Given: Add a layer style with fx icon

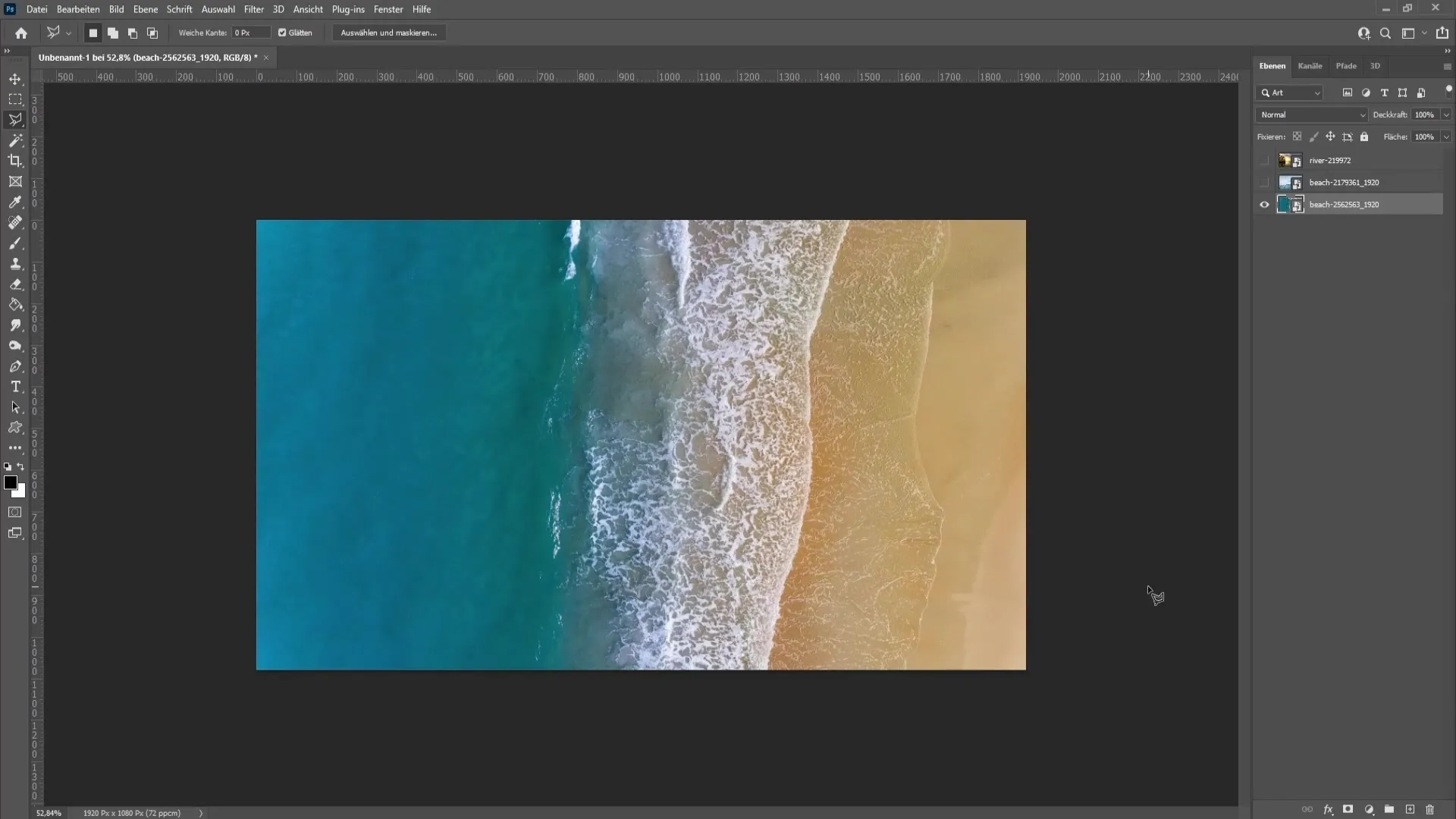Looking at the screenshot, I should [1328, 809].
